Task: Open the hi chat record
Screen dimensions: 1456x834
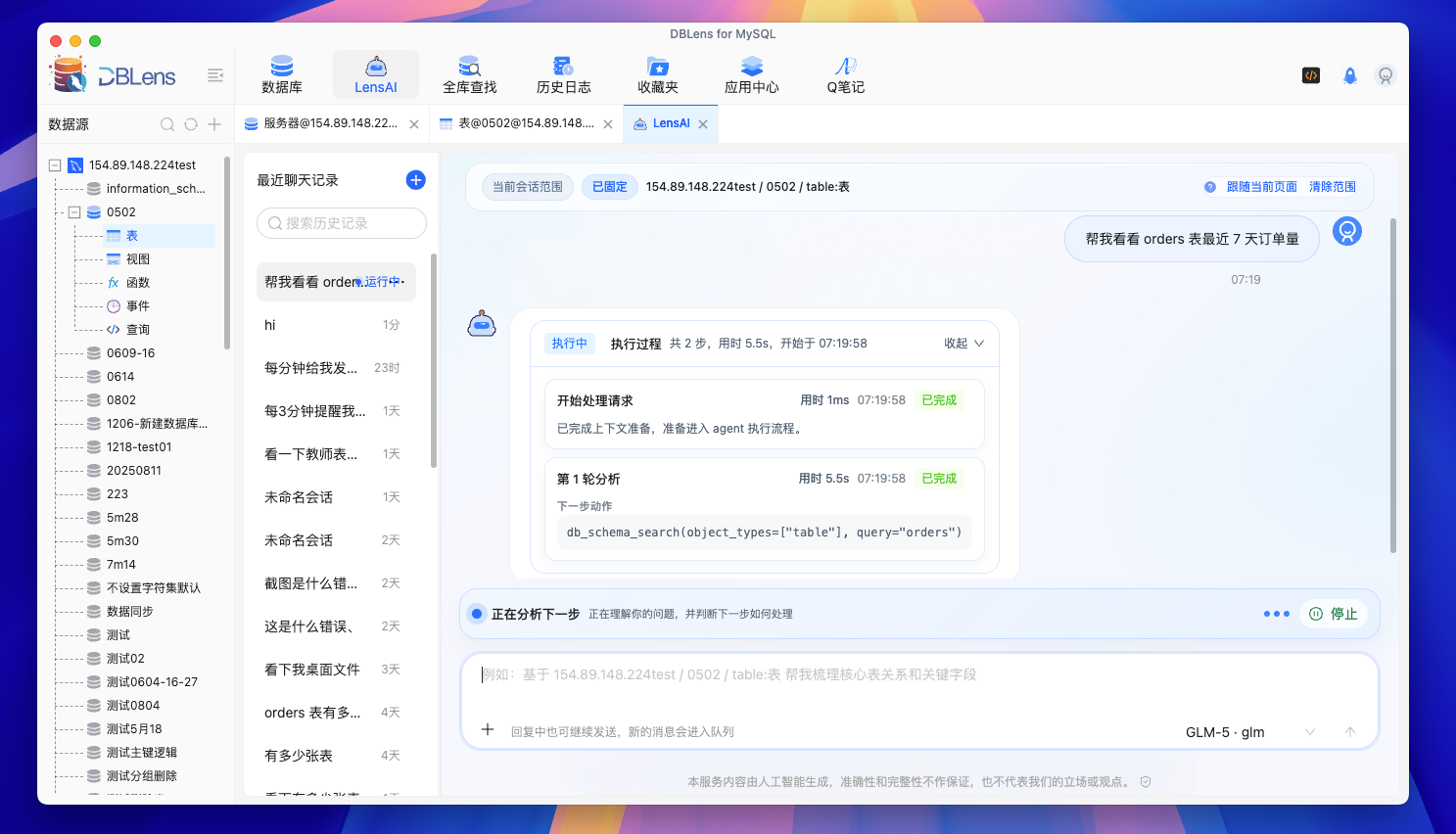Action: [336, 325]
